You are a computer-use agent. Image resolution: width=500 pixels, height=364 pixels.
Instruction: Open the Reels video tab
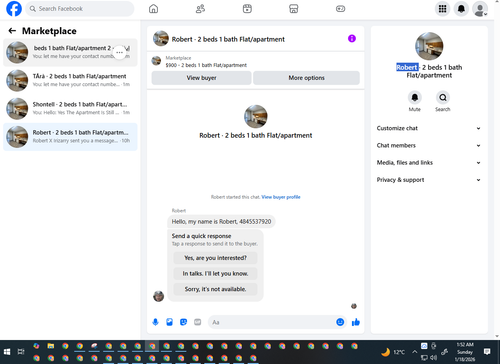pyautogui.click(x=247, y=9)
